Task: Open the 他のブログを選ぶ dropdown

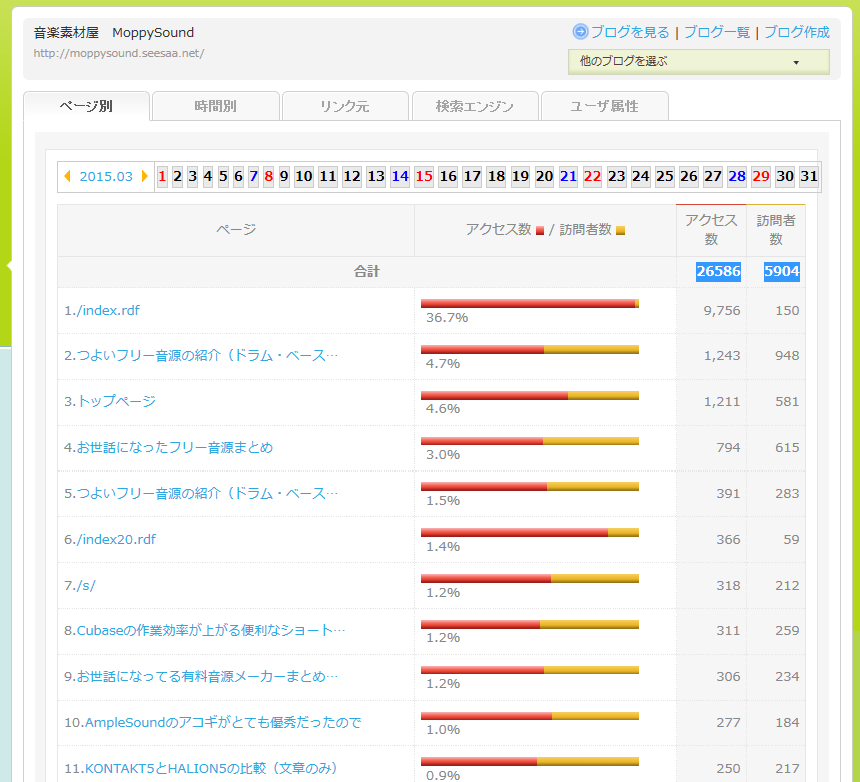Action: point(698,61)
